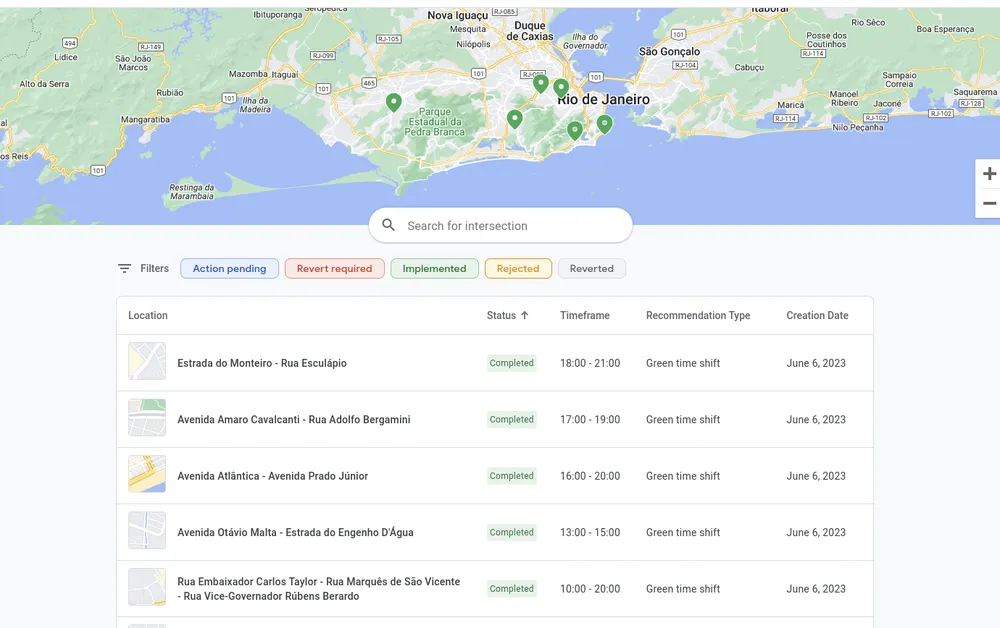Open the Filters list icon
Viewport: 1000px width, 628px height.
[125, 268]
